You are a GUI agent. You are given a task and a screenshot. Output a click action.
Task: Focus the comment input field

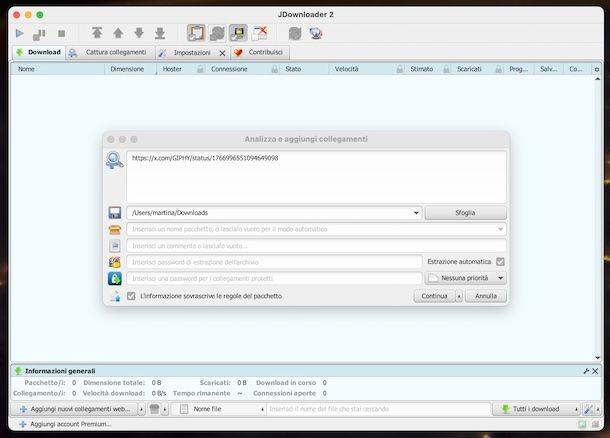316,245
